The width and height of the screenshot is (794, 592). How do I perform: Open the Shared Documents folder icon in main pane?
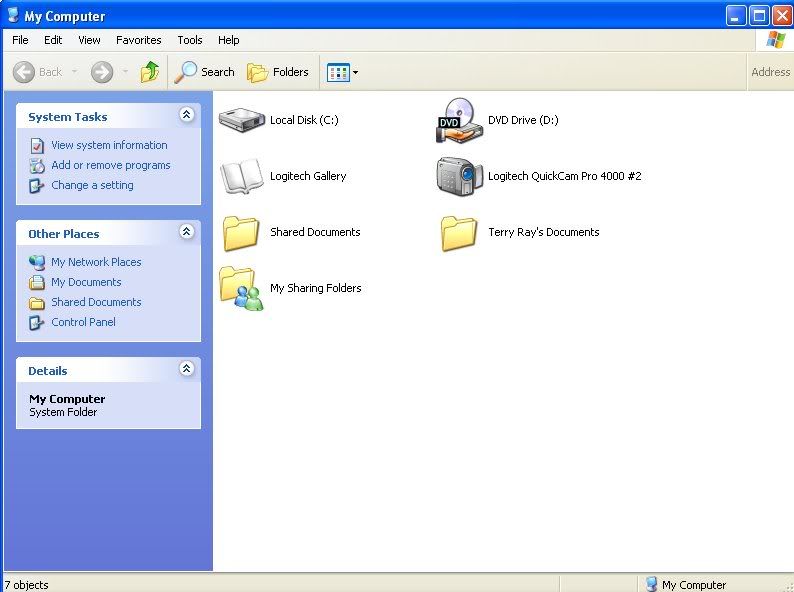241,232
